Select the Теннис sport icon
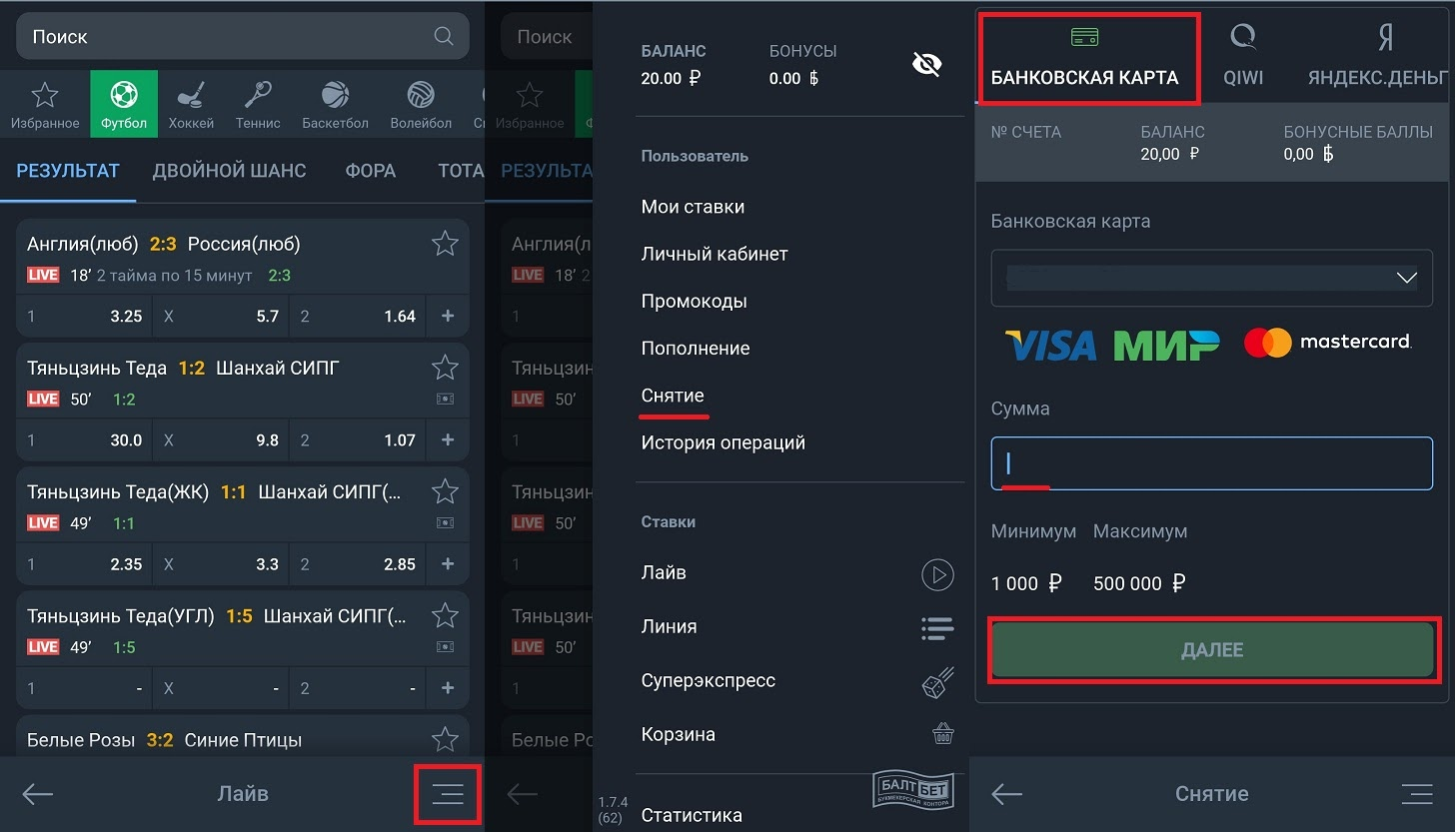The width and height of the screenshot is (1456, 832). click(258, 105)
